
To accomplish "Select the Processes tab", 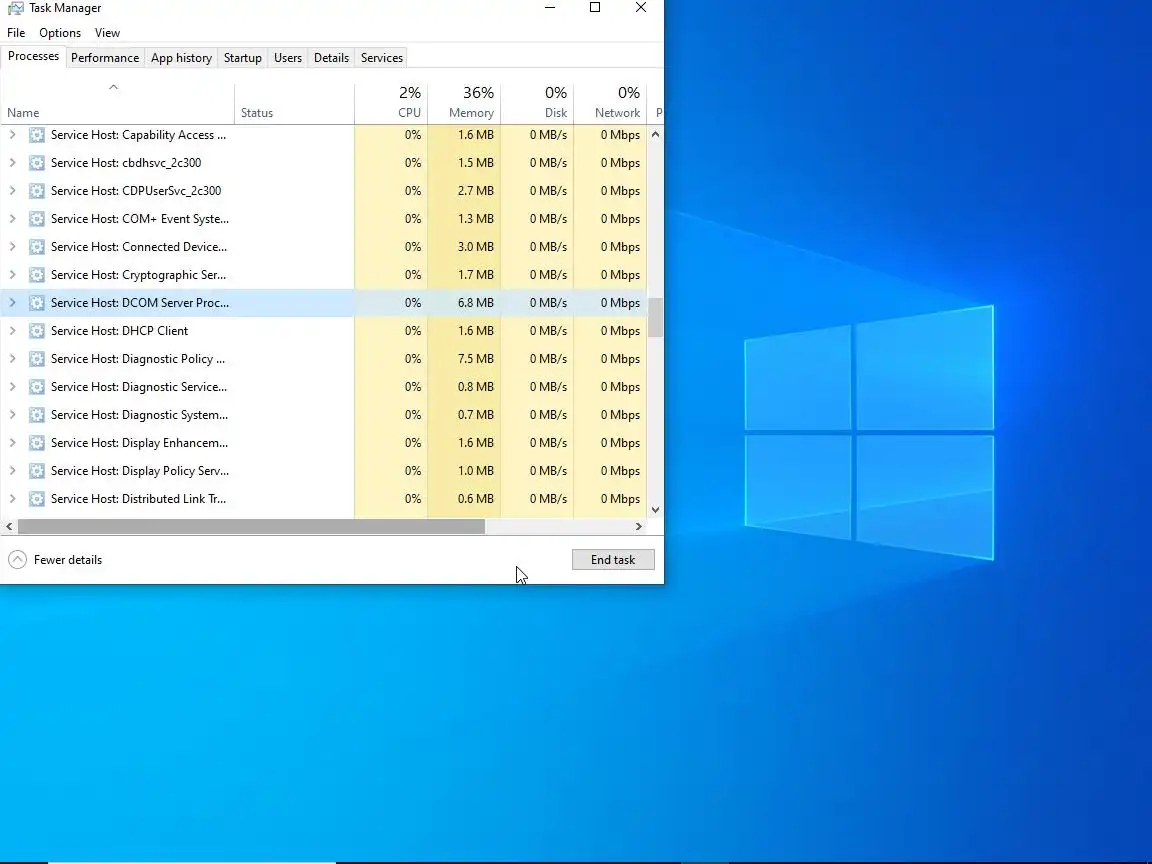I will (x=34, y=57).
